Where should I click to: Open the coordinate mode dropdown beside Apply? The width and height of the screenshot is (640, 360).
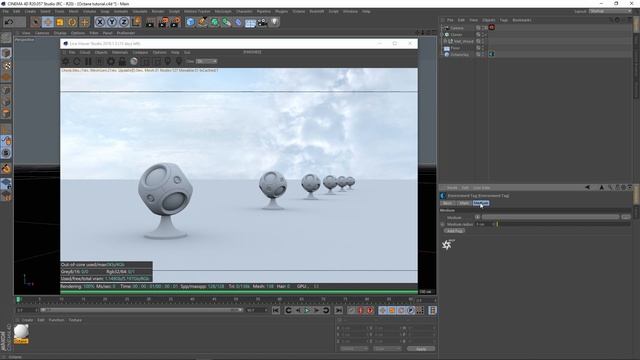pyautogui.click(x=354, y=349)
